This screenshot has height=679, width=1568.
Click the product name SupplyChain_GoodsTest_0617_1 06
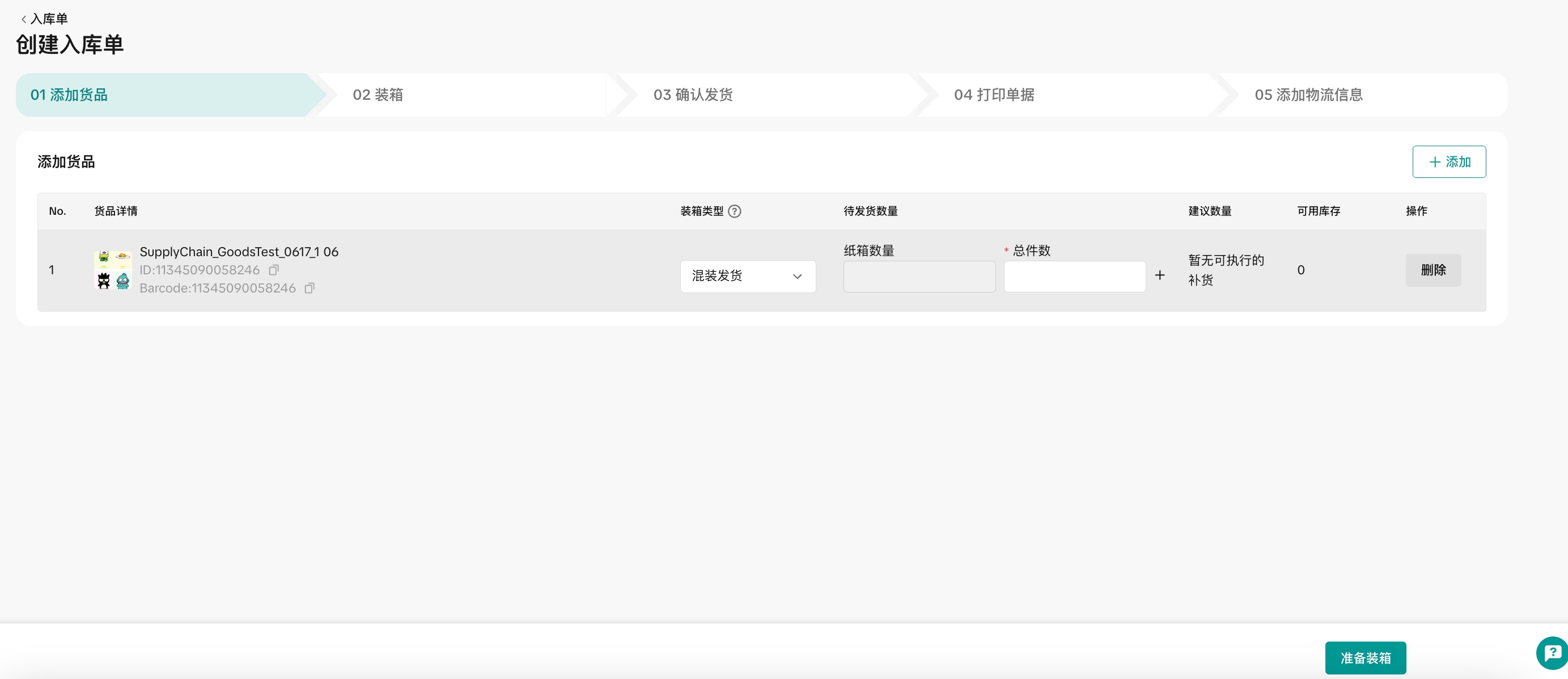[x=239, y=252]
